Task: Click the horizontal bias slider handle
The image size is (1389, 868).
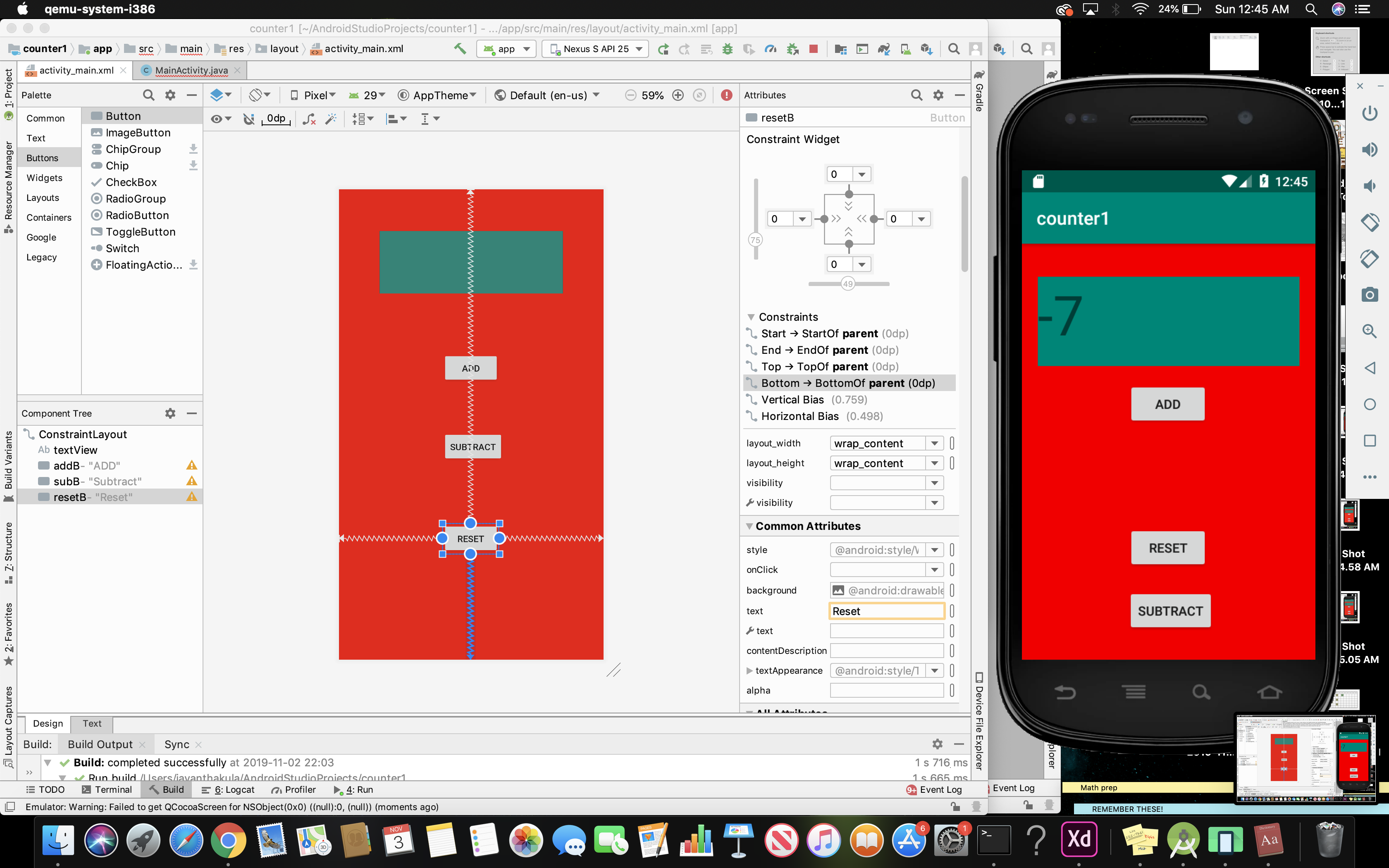Action: 848,284
